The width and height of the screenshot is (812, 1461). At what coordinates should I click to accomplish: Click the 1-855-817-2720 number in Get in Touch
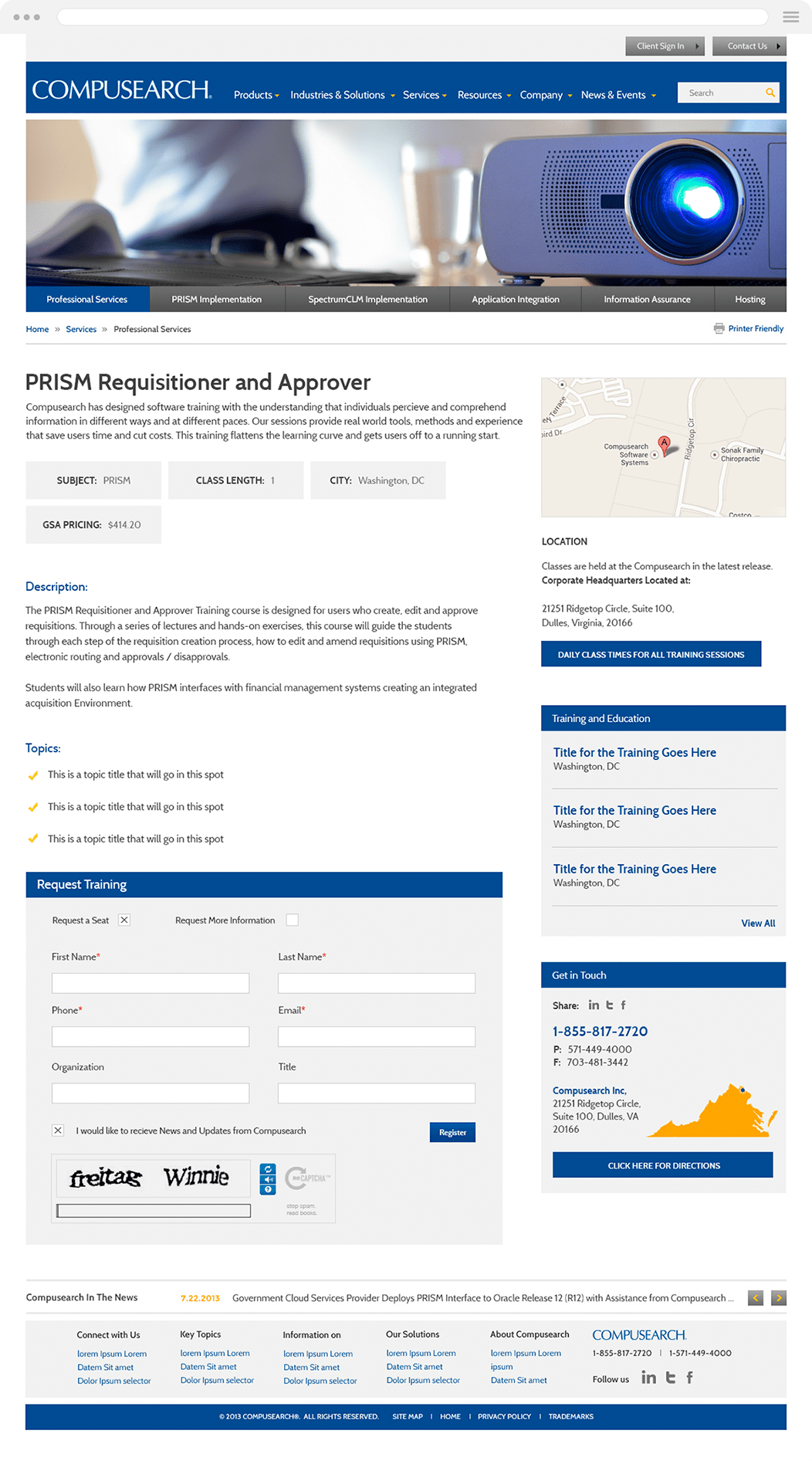[x=600, y=1032]
